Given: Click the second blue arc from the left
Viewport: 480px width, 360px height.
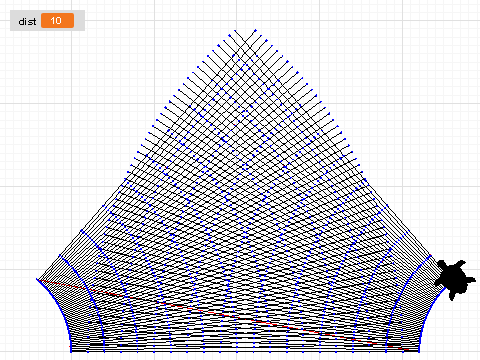Looking at the screenshot, I should pyautogui.click(x=87, y=297).
